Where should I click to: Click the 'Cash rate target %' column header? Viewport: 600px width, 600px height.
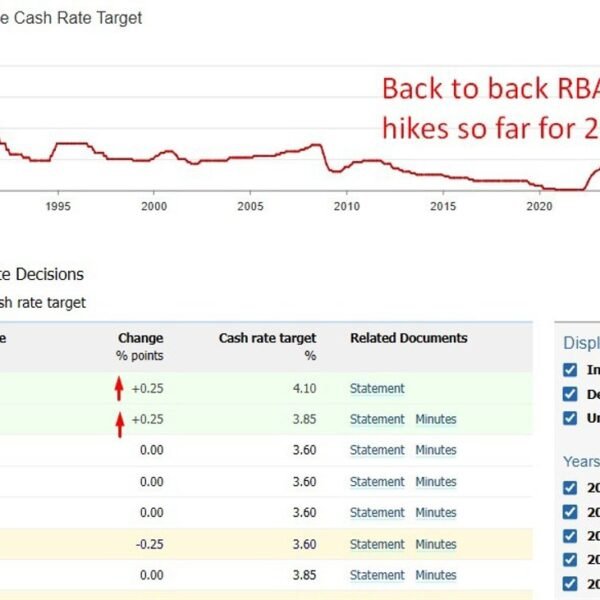(267, 347)
